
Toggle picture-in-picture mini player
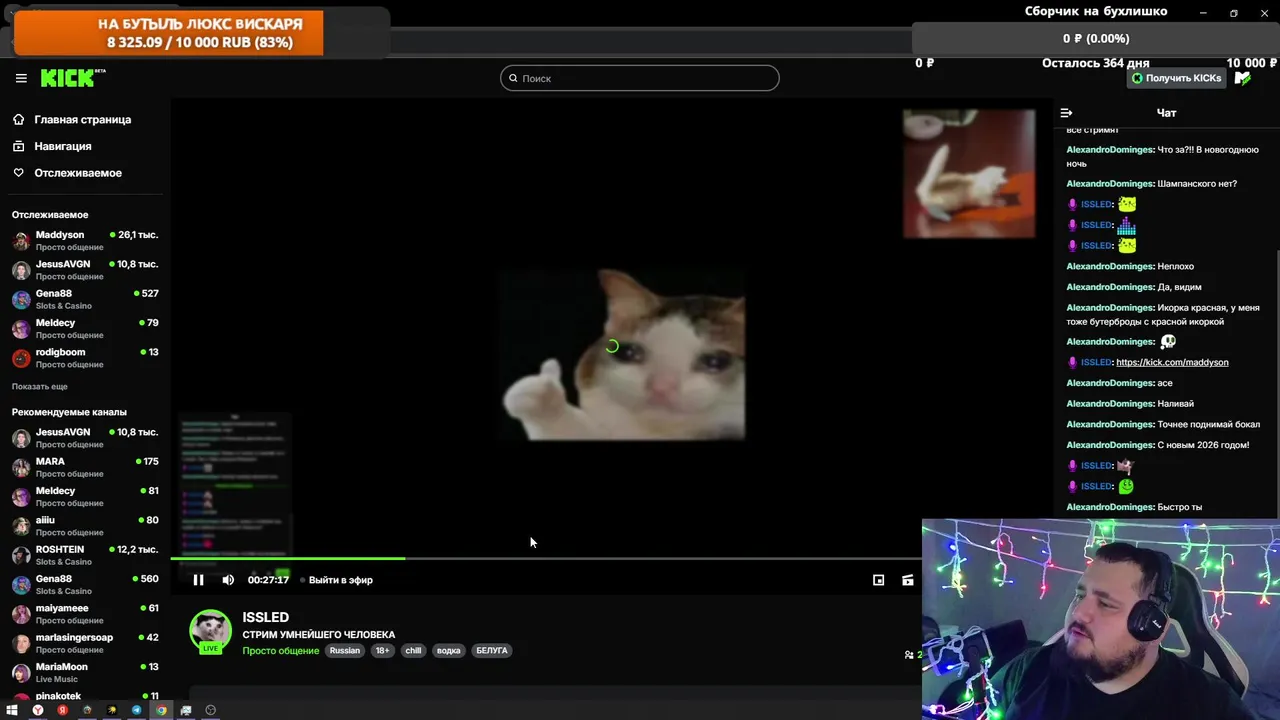(x=878, y=580)
